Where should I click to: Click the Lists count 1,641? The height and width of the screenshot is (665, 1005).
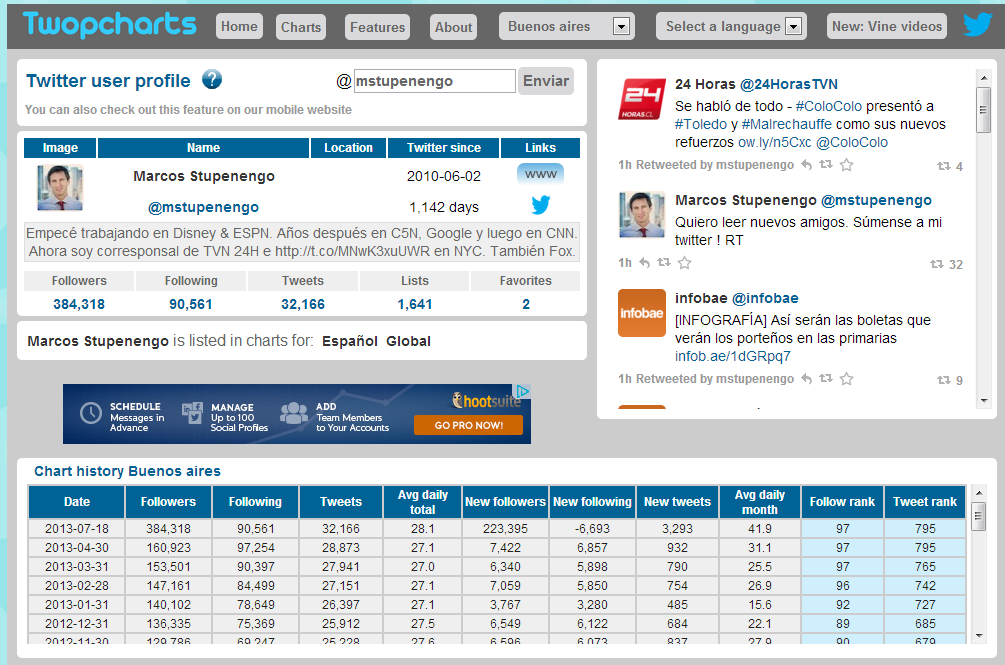415,304
